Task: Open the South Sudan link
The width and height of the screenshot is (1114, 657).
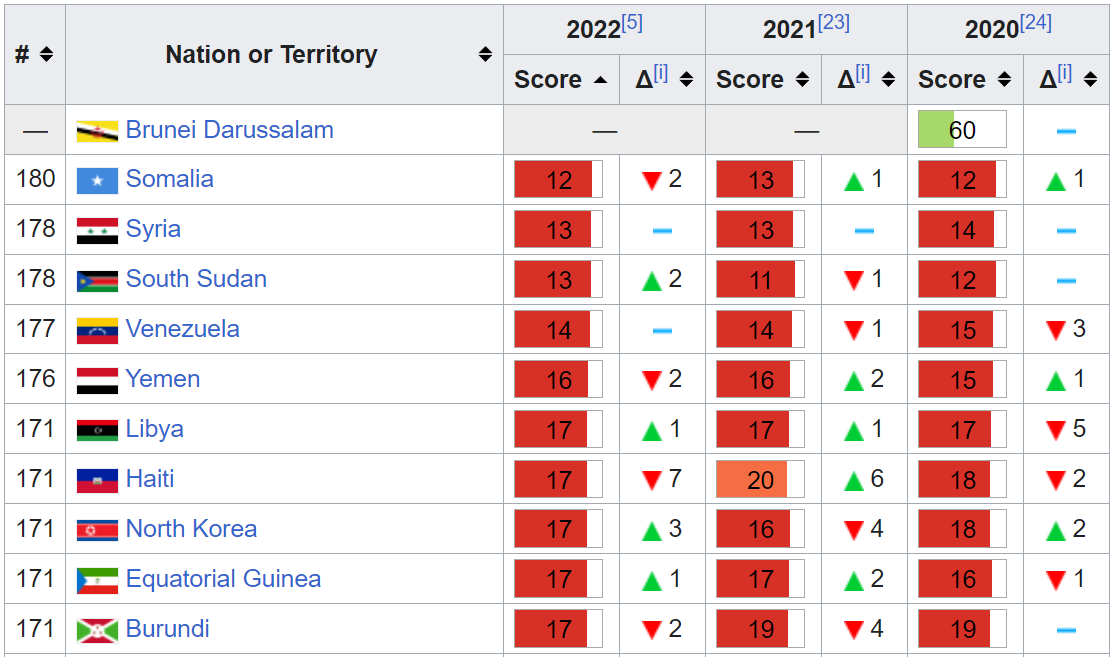Action: pyautogui.click(x=196, y=279)
